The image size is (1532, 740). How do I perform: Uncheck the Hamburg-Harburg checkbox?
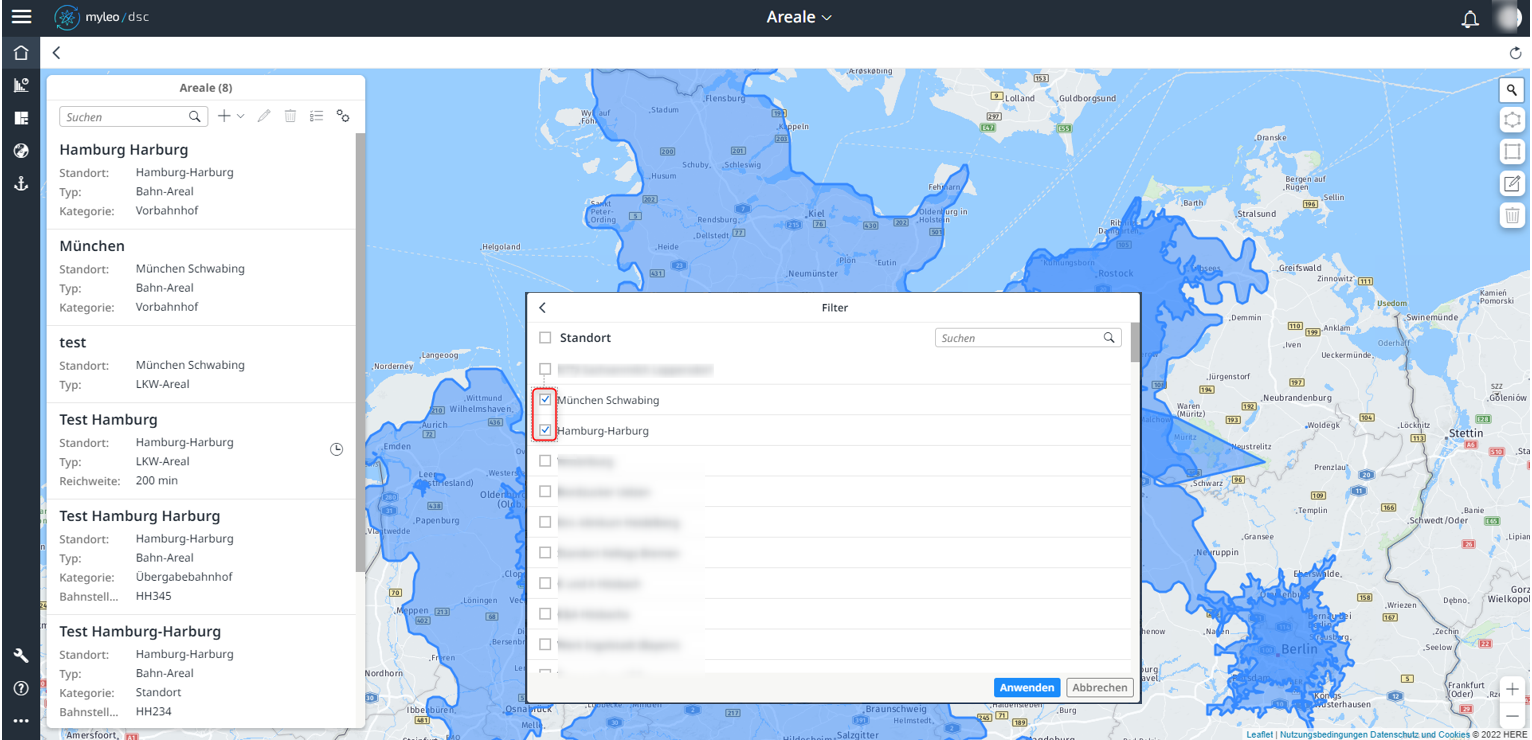click(545, 431)
